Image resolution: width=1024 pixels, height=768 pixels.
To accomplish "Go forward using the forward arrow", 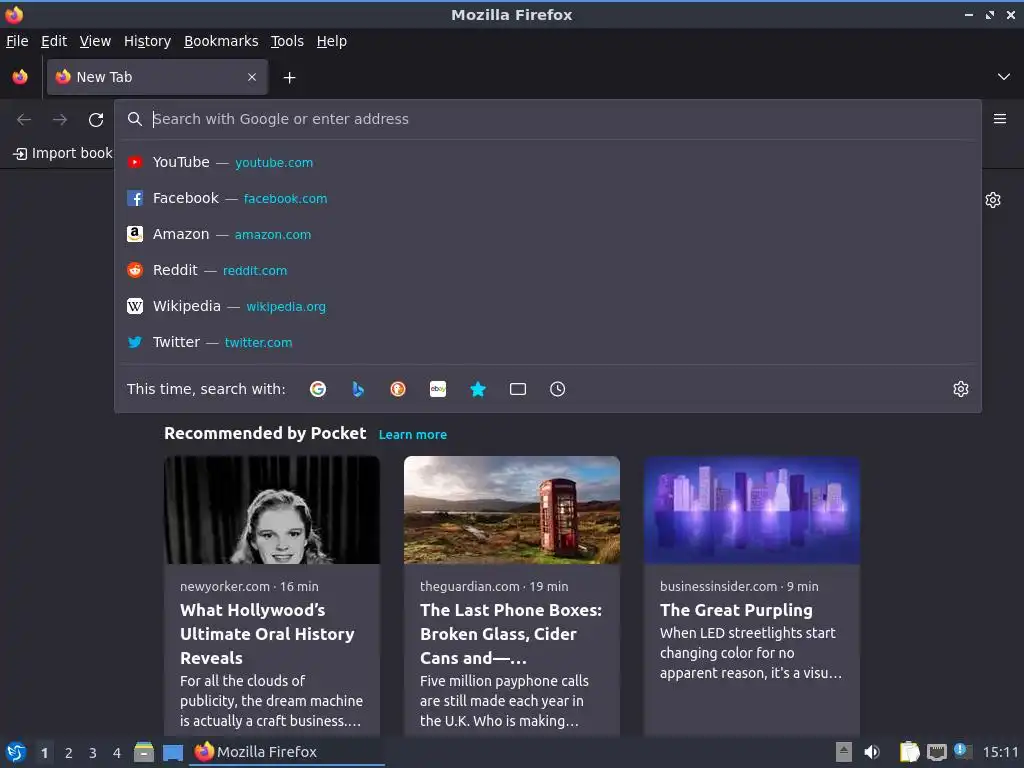I will [60, 120].
